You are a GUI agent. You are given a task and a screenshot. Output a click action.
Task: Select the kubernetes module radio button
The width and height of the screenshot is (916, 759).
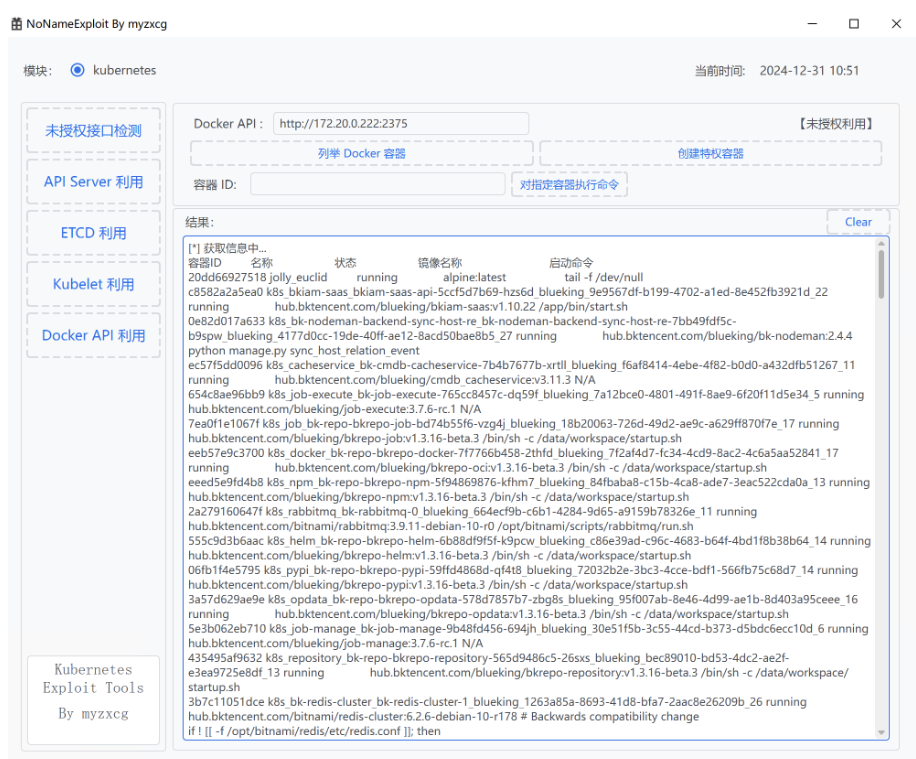tap(77, 70)
